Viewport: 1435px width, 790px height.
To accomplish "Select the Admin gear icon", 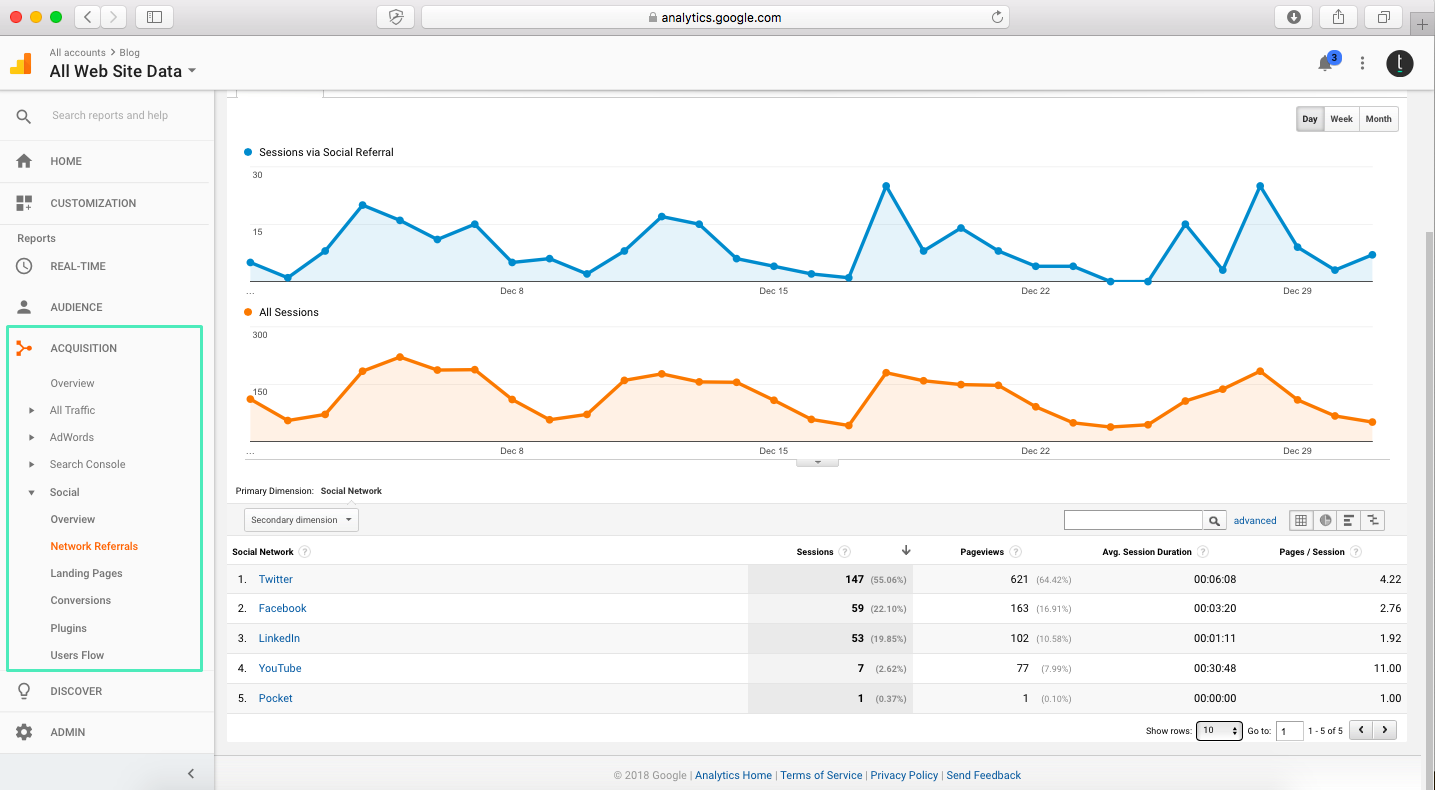I will tap(22, 732).
